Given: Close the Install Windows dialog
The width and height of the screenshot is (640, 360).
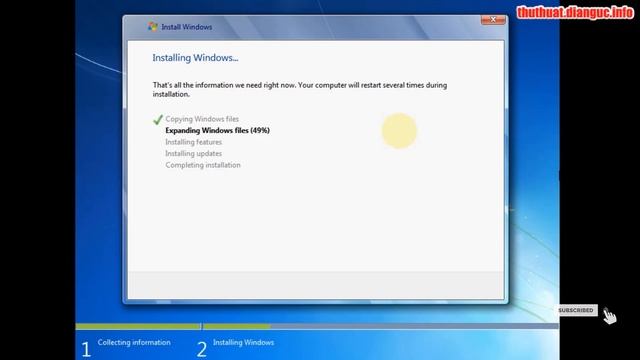Looking at the screenshot, I should [x=493, y=20].
